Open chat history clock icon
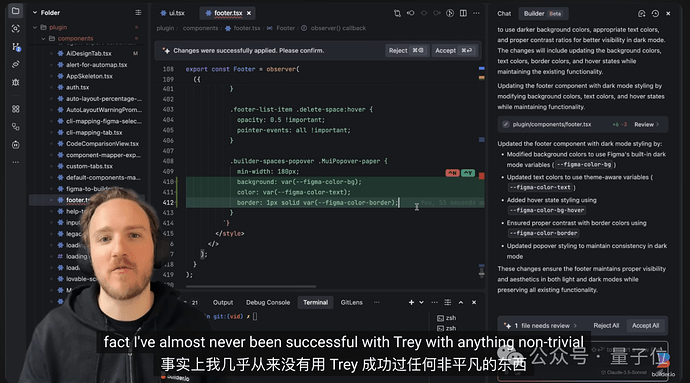Image resolution: width=690 pixels, height=383 pixels. click(x=655, y=14)
